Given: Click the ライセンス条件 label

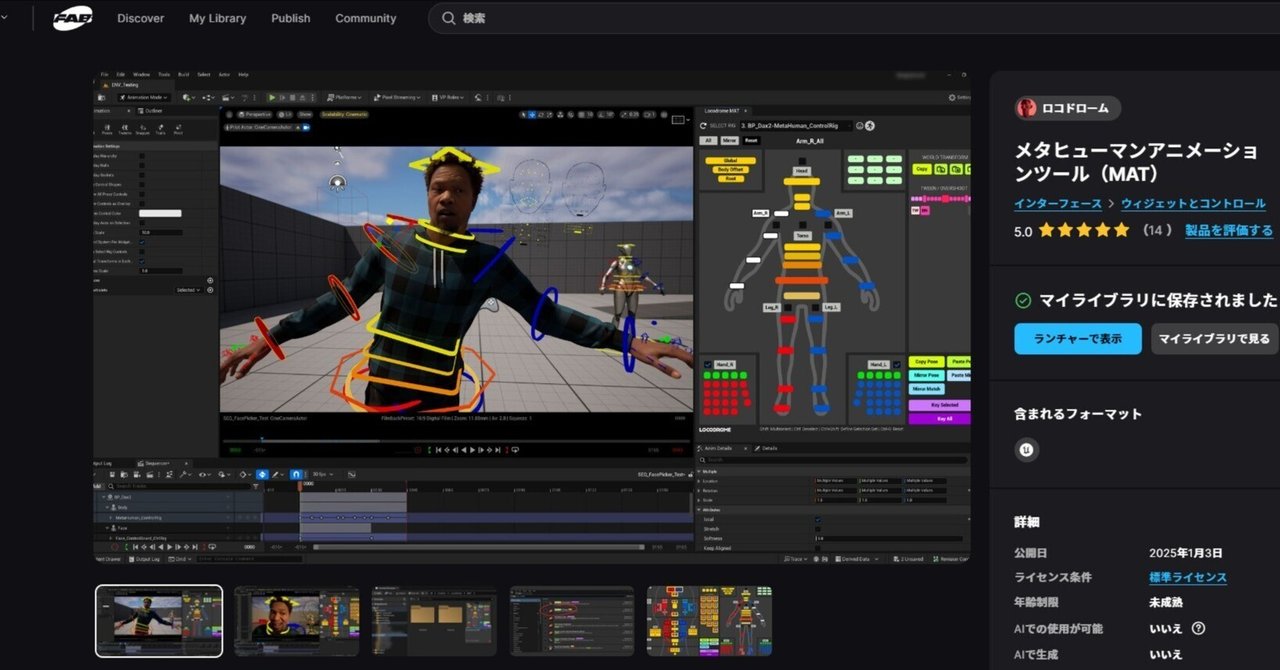Looking at the screenshot, I should tap(1053, 577).
